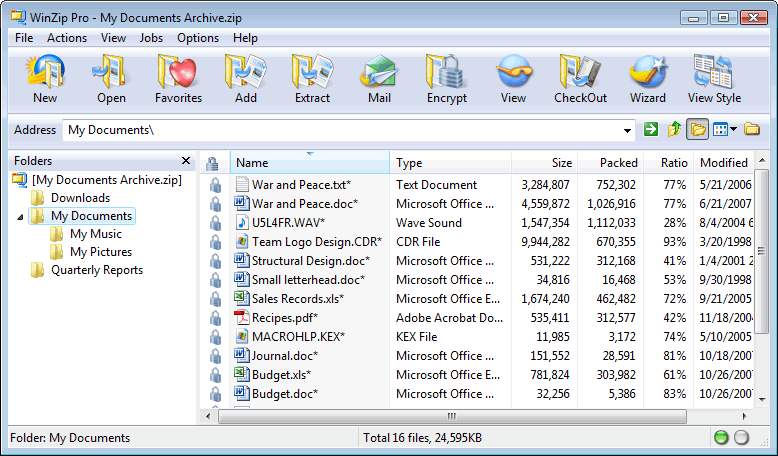Collapse the My Documents tree node

pos(21,216)
